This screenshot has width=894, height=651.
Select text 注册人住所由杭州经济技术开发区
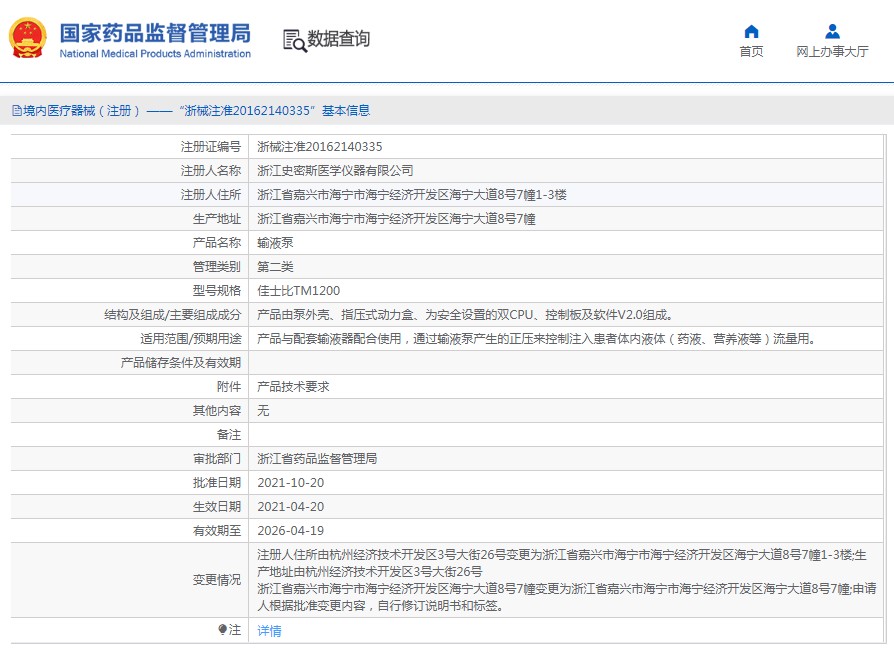347,555
